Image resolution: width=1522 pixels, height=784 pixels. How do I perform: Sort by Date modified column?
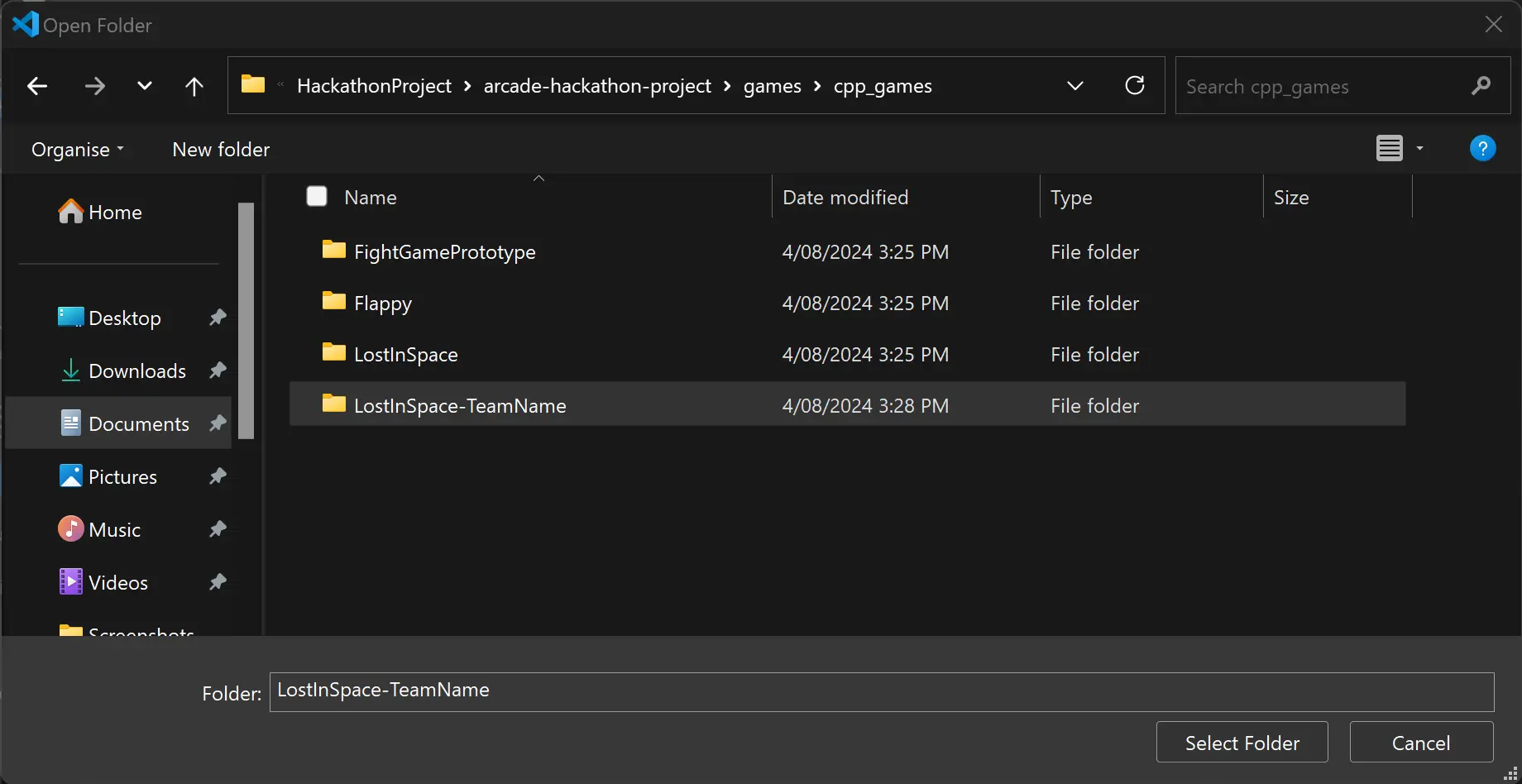tap(845, 198)
